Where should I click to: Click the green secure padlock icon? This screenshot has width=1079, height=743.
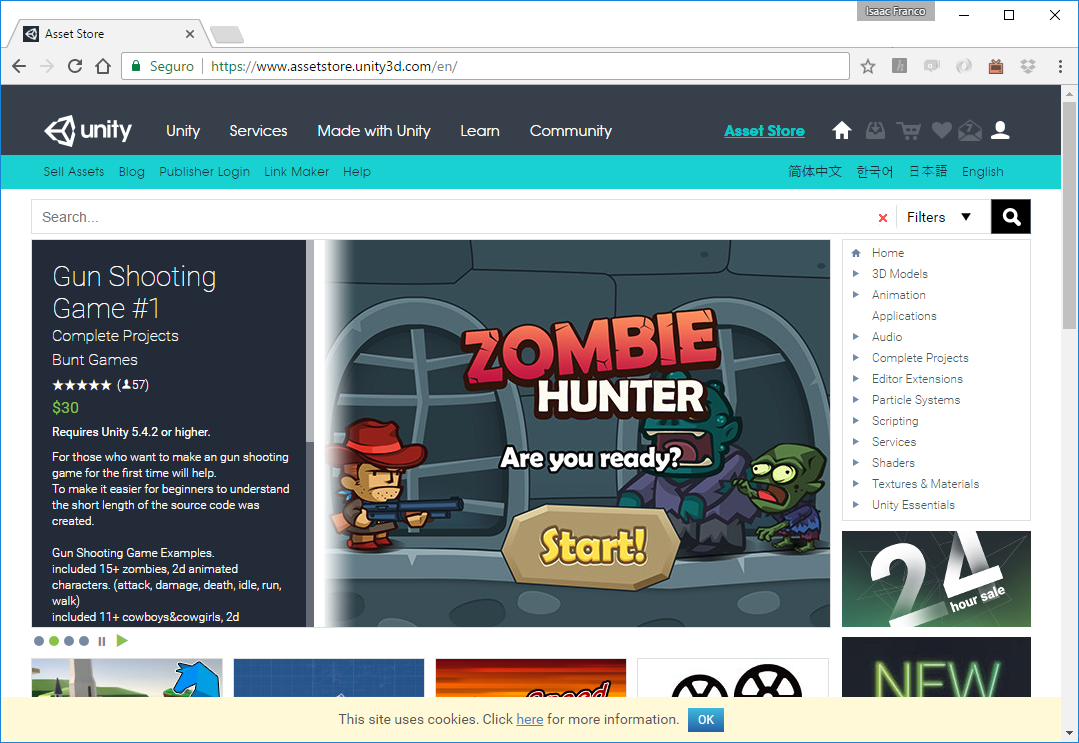(x=136, y=66)
